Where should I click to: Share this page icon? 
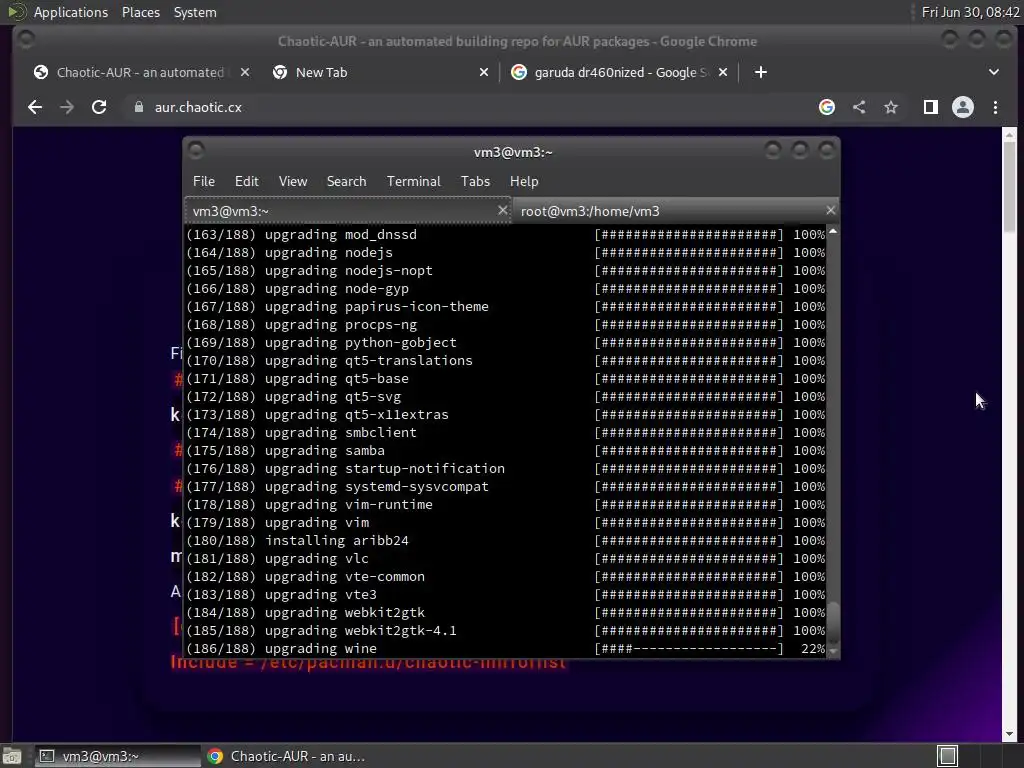(859, 107)
